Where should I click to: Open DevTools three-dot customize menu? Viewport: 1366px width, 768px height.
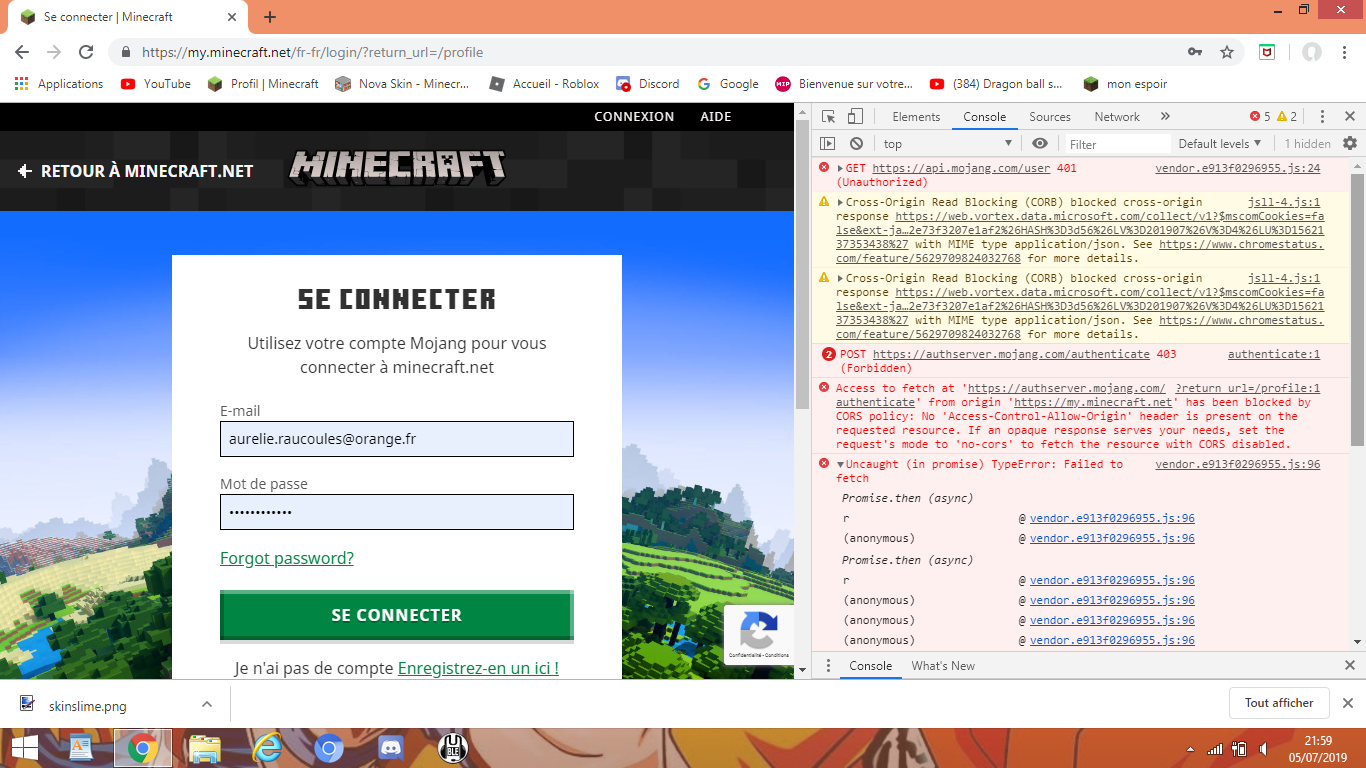point(1322,117)
